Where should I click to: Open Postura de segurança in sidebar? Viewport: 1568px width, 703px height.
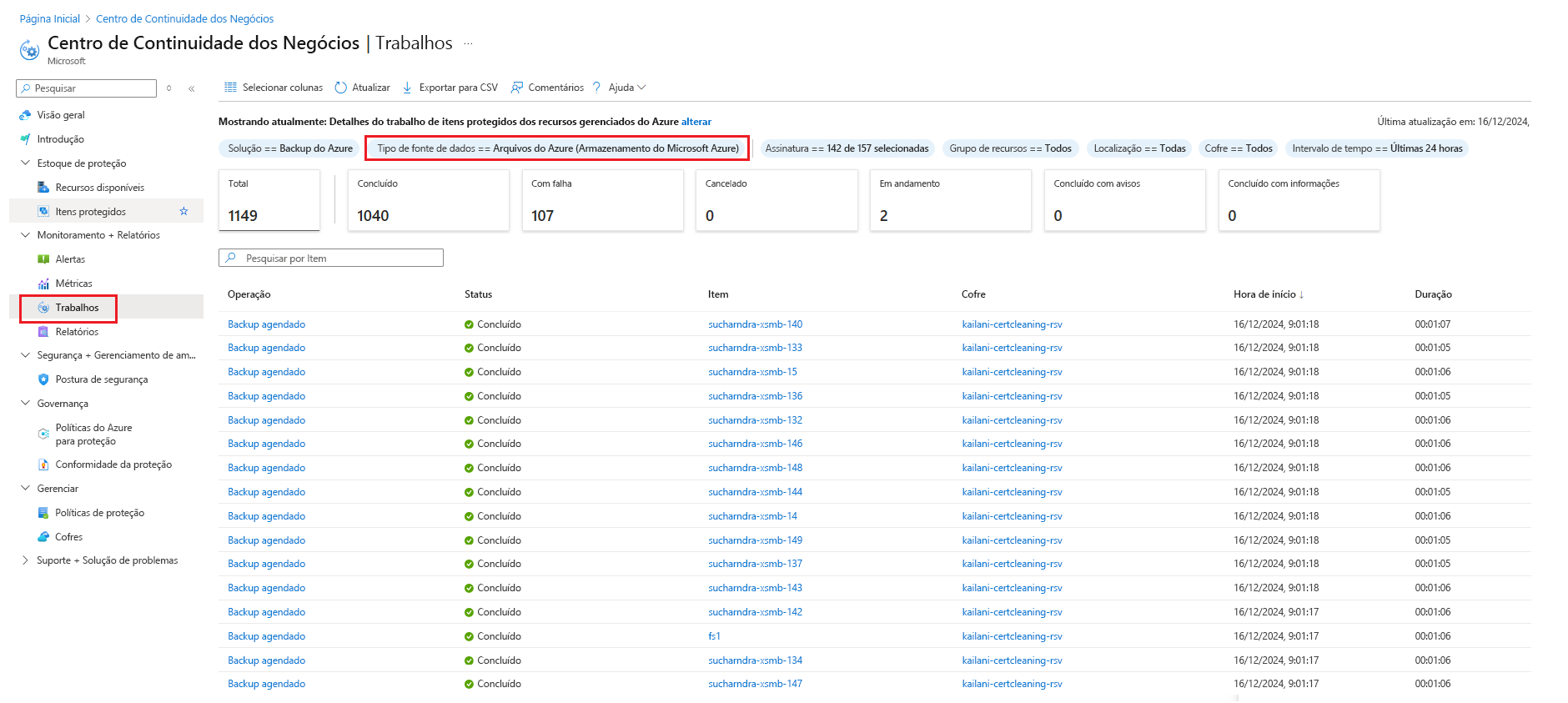pyautogui.click(x=102, y=379)
